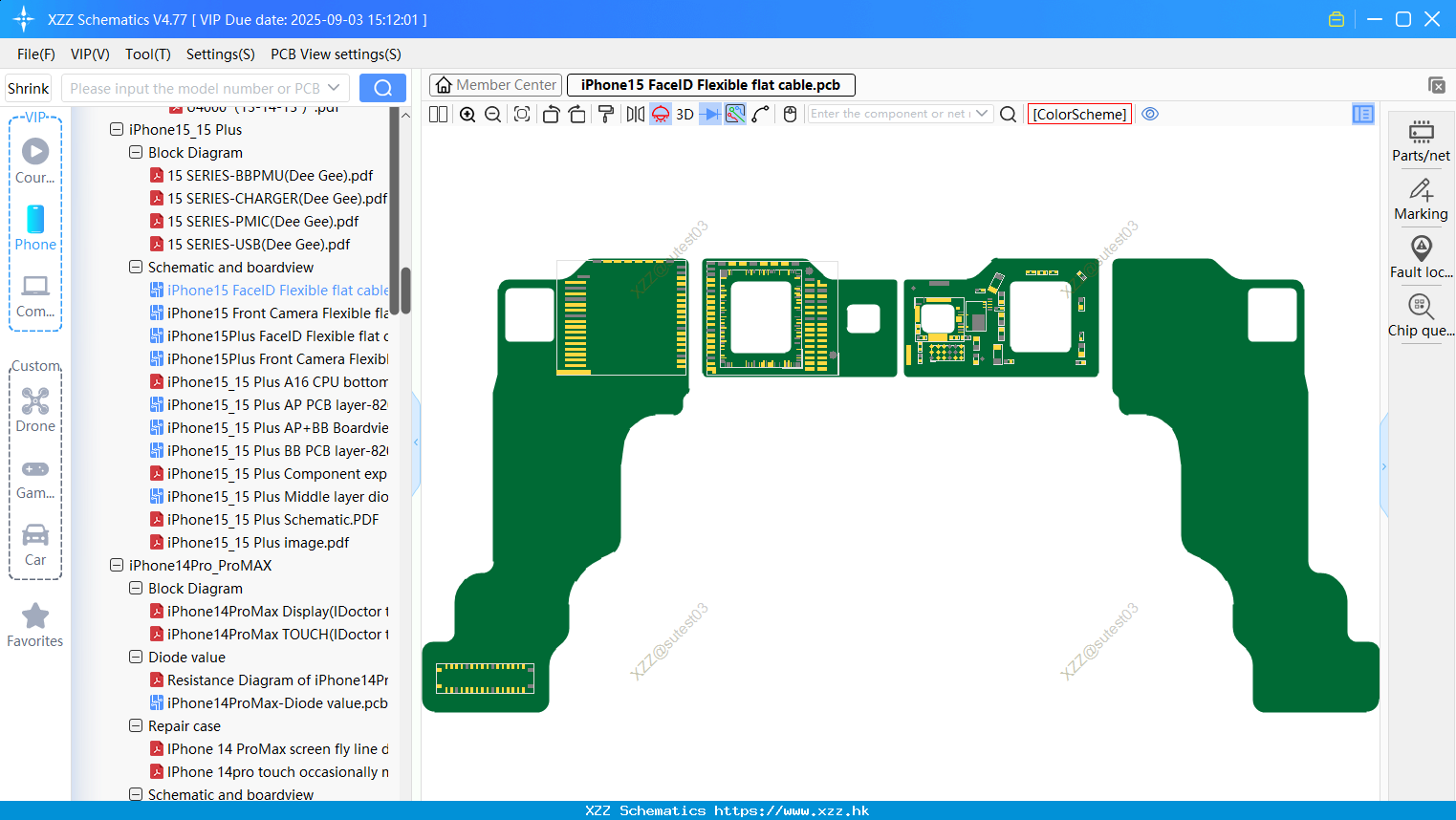The image size is (1456, 820).
Task: Toggle the diode symbol display
Action: coord(710,114)
